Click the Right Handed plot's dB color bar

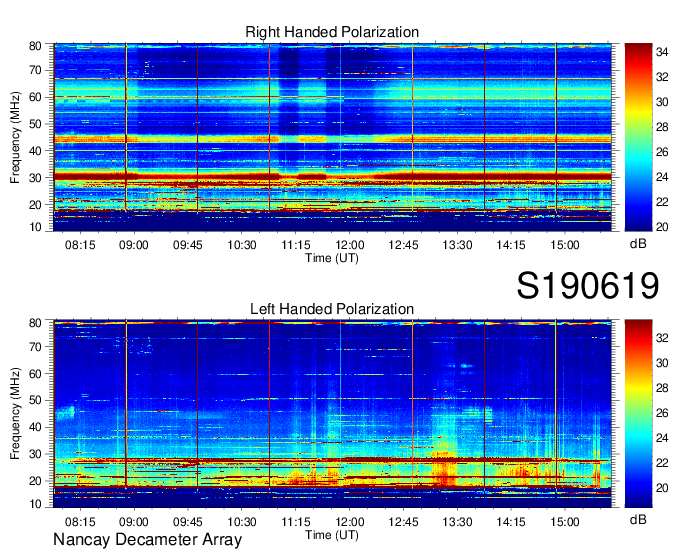[638, 137]
